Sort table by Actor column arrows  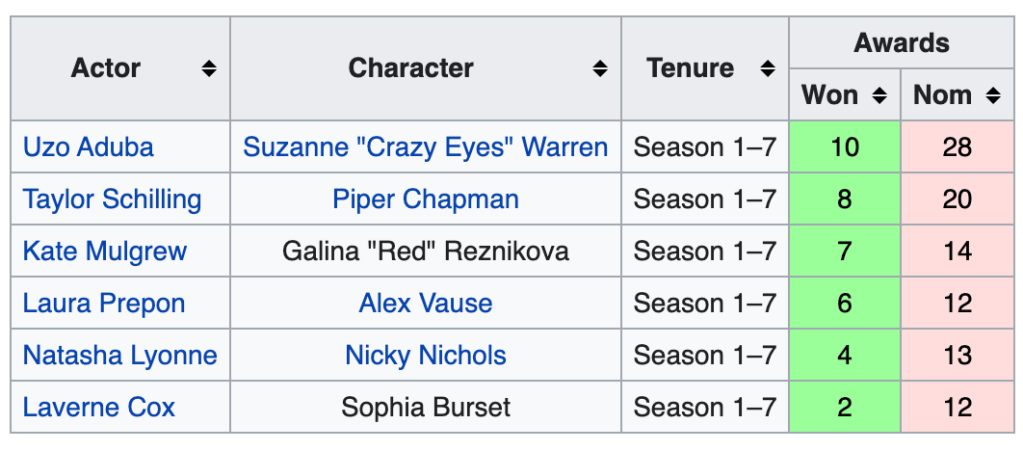208,69
